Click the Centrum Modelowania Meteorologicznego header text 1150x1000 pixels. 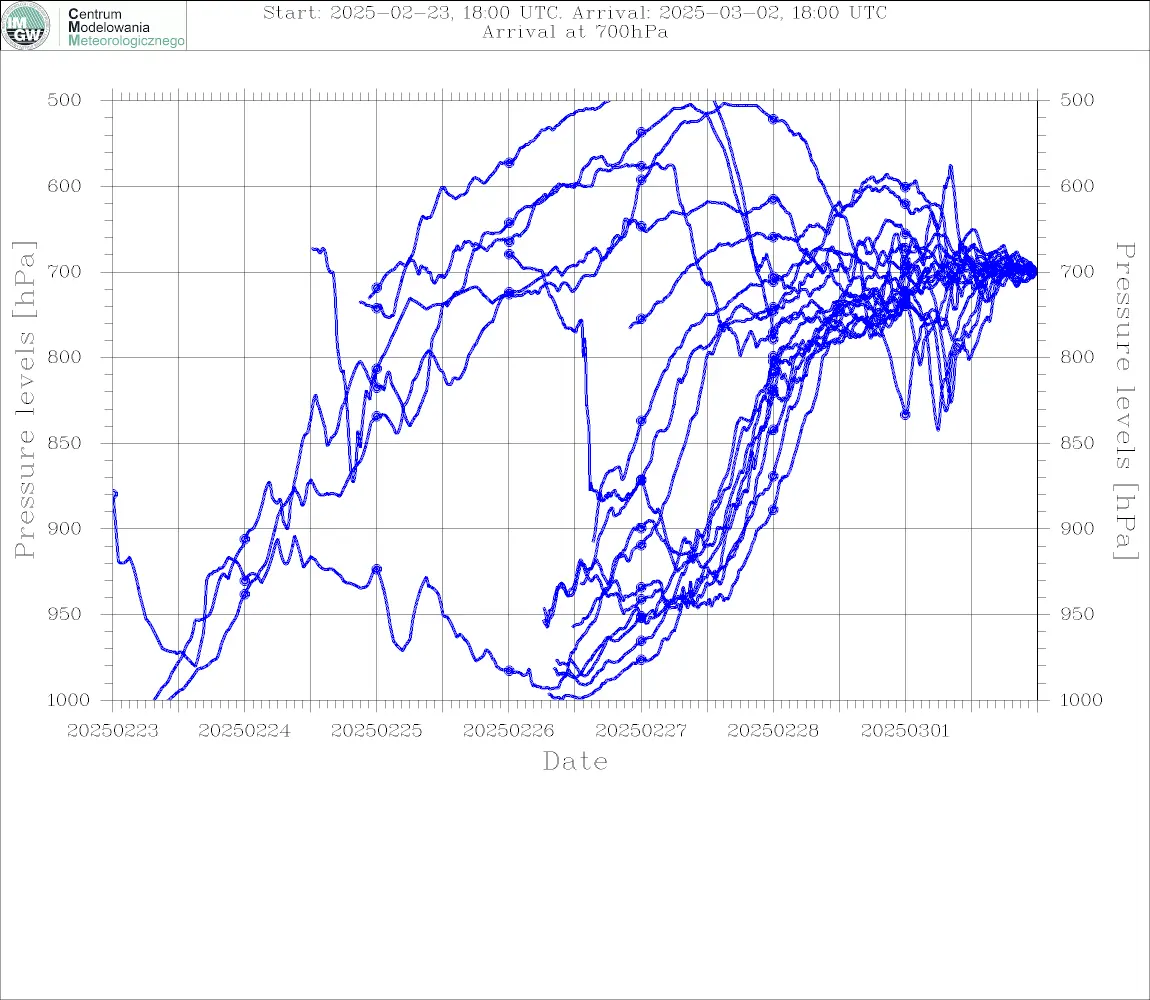click(x=126, y=27)
